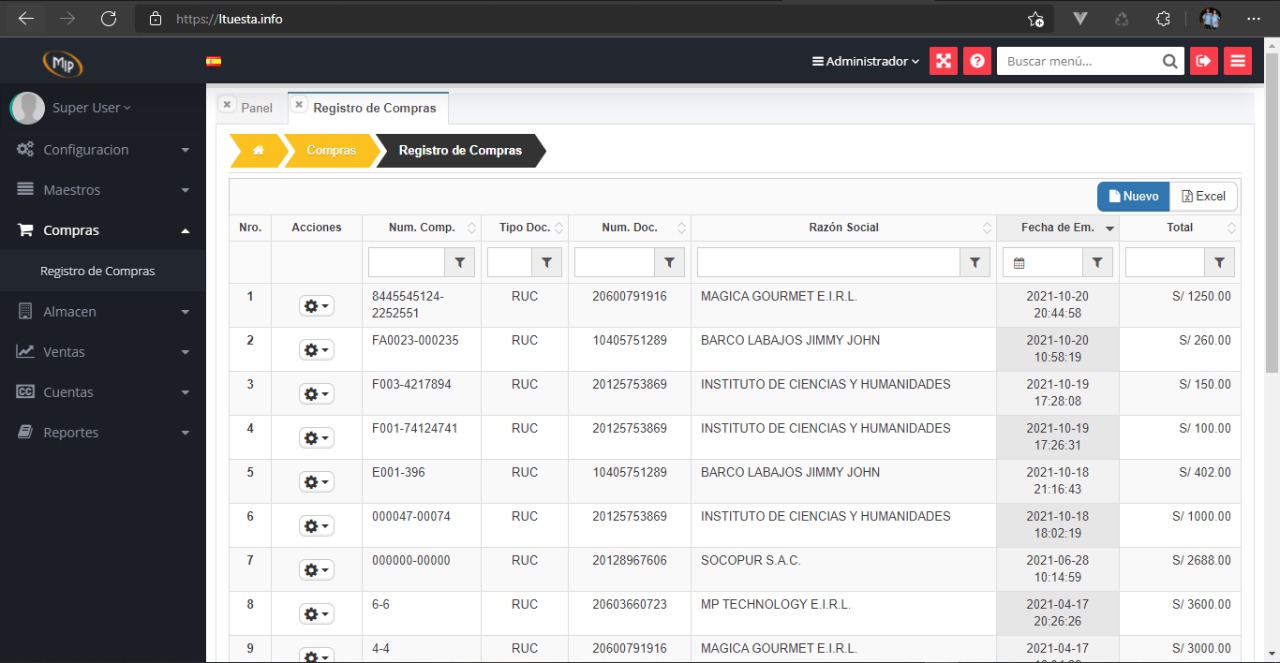
Task: Click the filter icon for Num. Comp.
Action: [459, 262]
